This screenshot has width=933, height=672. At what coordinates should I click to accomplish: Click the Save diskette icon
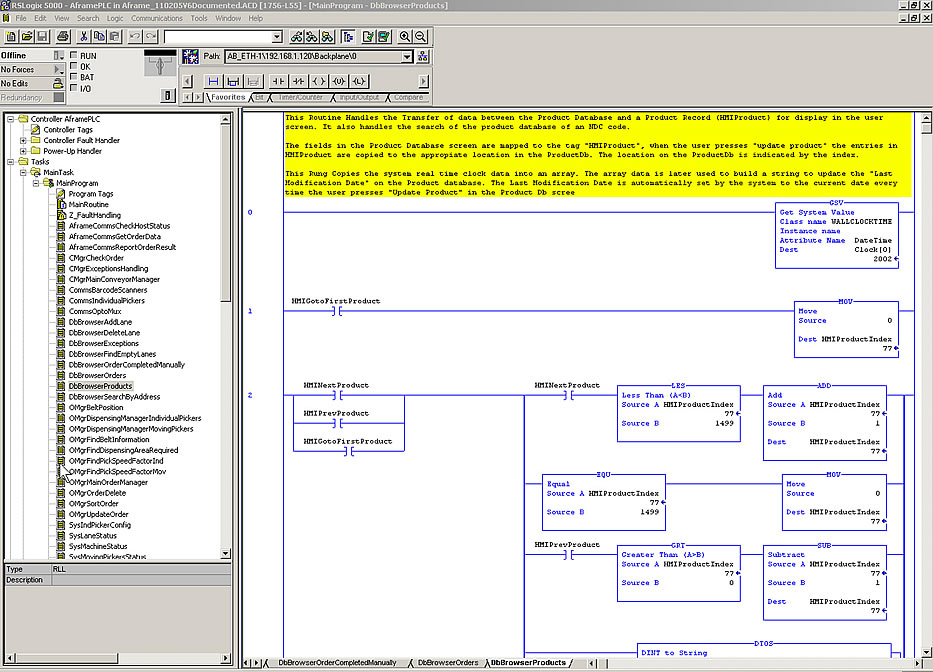[42, 37]
